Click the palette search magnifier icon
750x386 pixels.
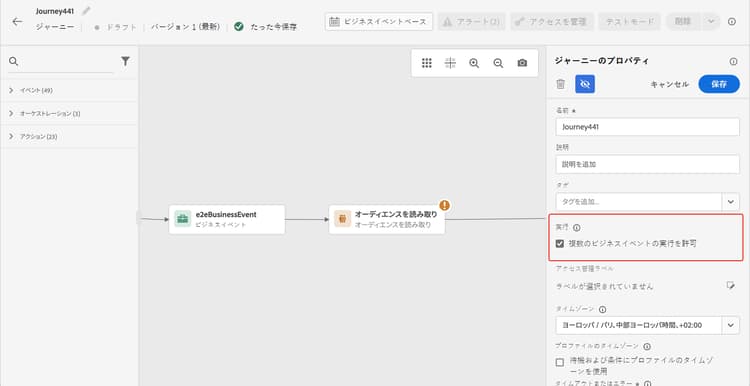13,61
